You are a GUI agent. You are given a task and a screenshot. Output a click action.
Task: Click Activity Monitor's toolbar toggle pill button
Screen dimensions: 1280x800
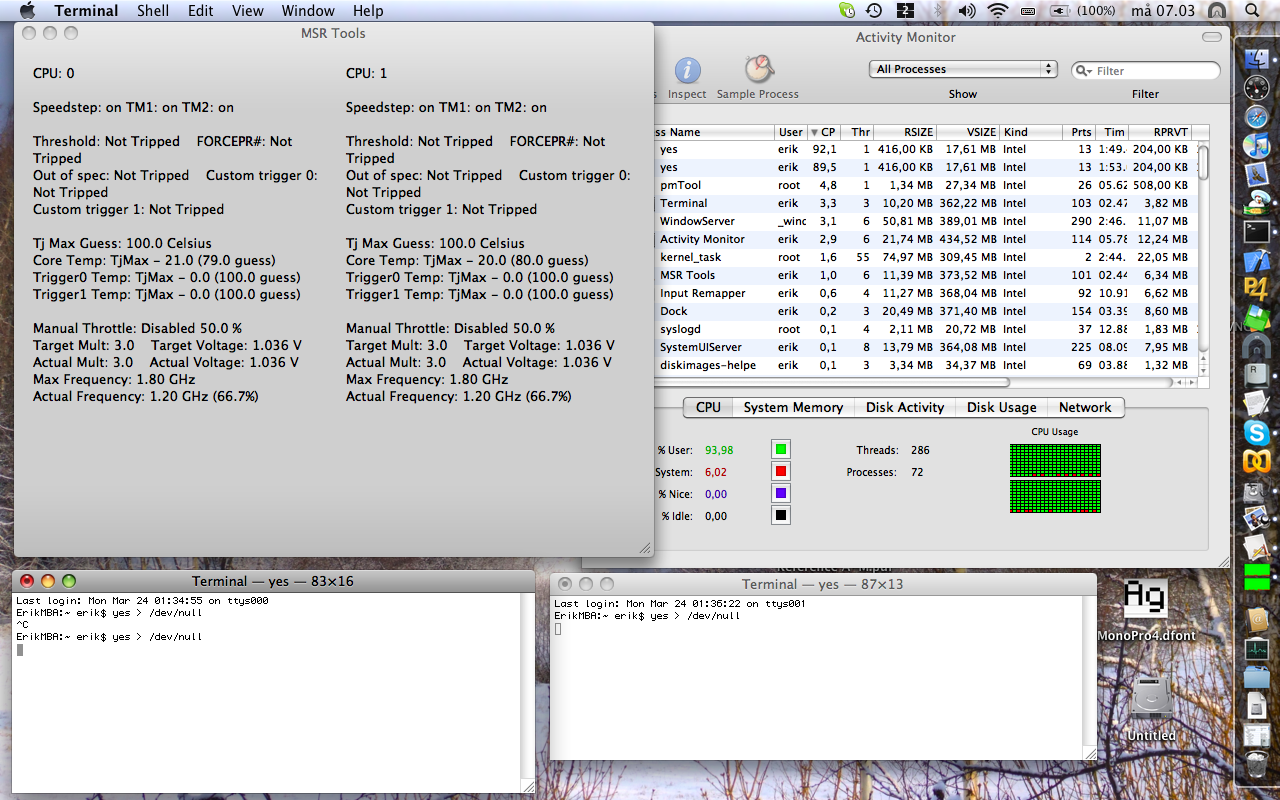(1212, 37)
